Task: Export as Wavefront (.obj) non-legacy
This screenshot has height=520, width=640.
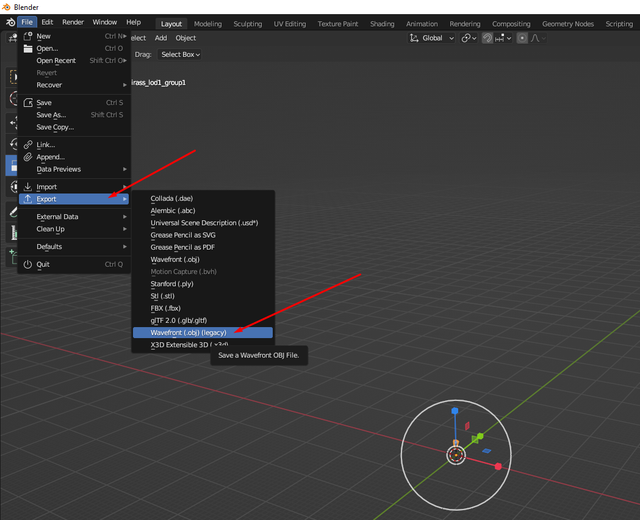Action: 203,260
